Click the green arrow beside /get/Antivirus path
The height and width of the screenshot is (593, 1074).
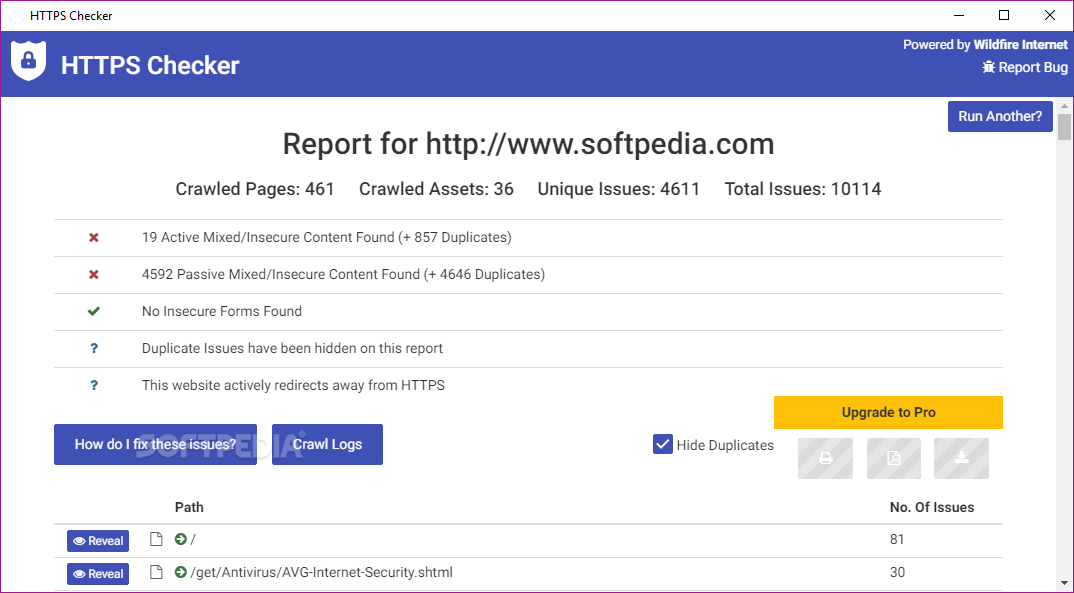point(181,572)
